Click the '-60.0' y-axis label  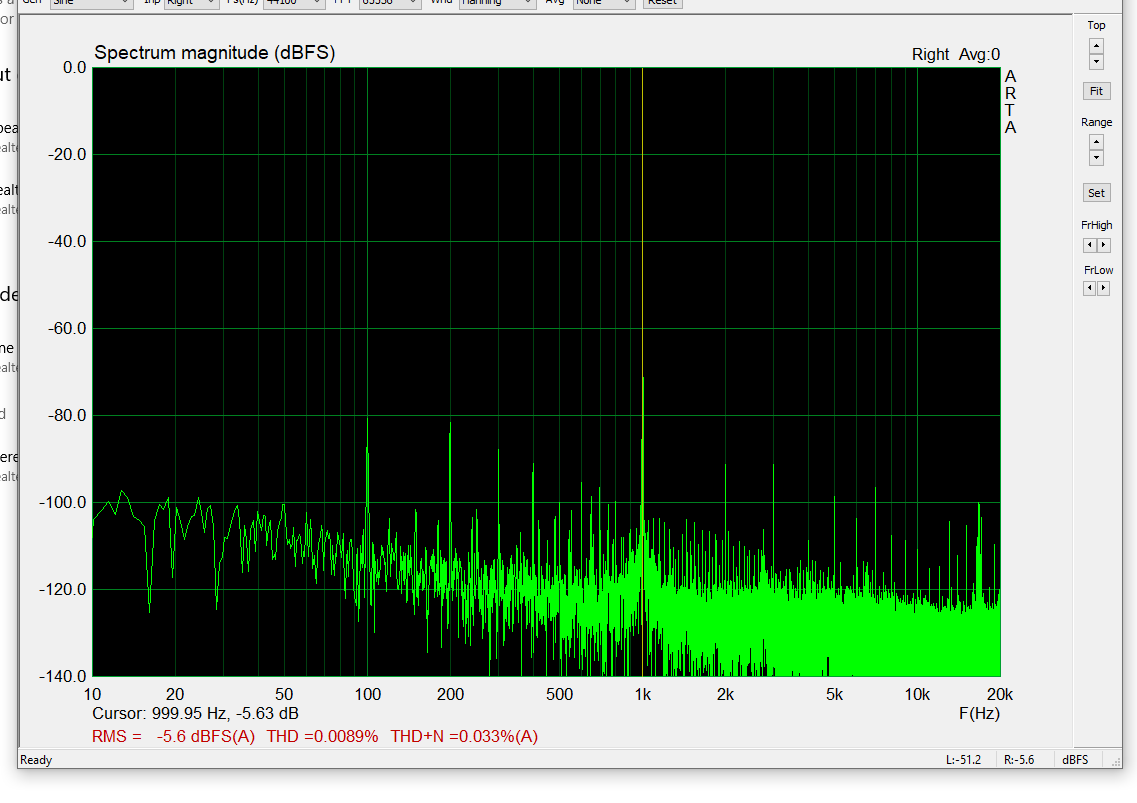(67, 329)
